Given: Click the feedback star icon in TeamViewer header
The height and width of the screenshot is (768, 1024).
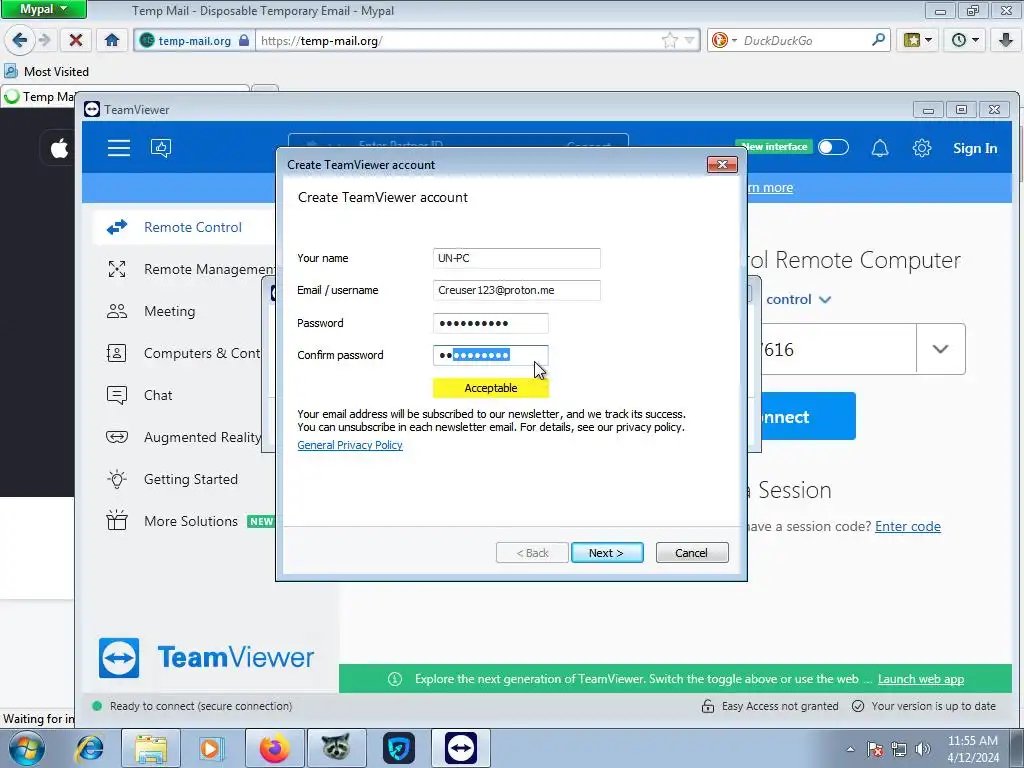Looking at the screenshot, I should tap(161, 148).
